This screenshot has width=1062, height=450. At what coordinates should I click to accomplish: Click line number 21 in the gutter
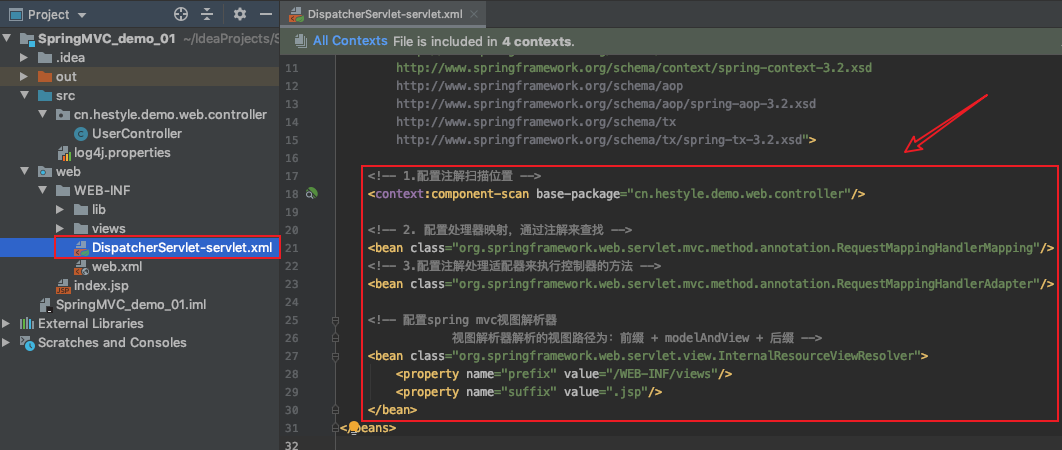click(x=291, y=248)
